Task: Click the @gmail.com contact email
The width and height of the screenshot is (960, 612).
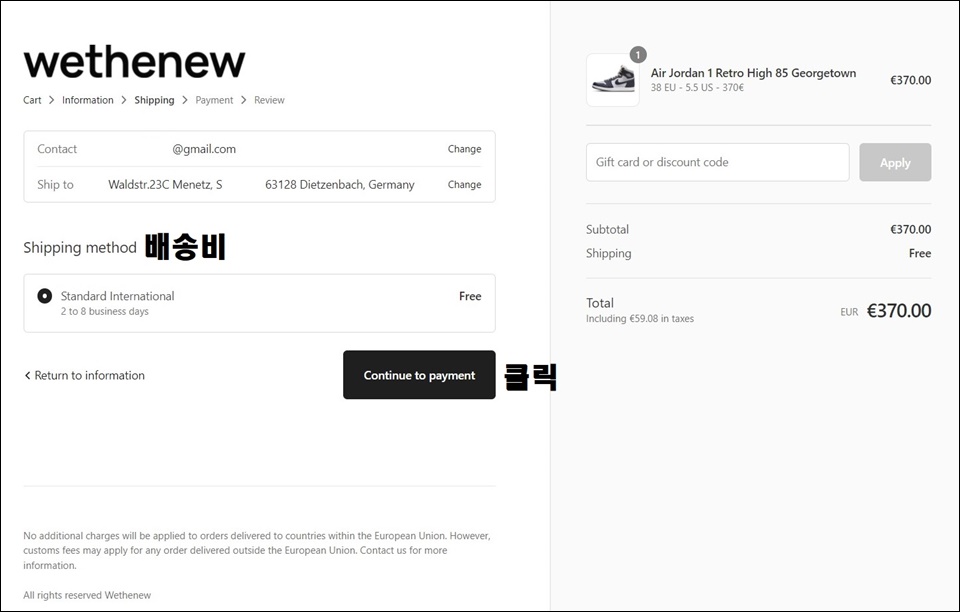Action: coord(204,149)
